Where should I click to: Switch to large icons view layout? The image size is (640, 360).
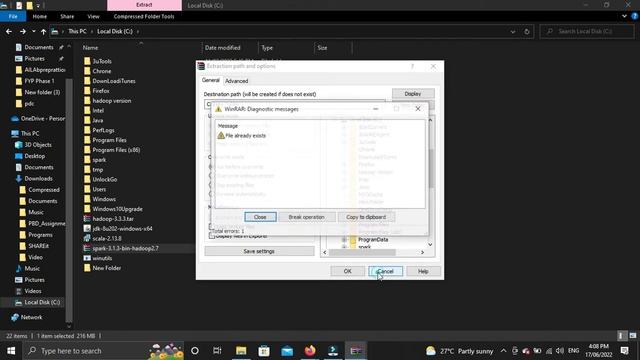(x=633, y=336)
